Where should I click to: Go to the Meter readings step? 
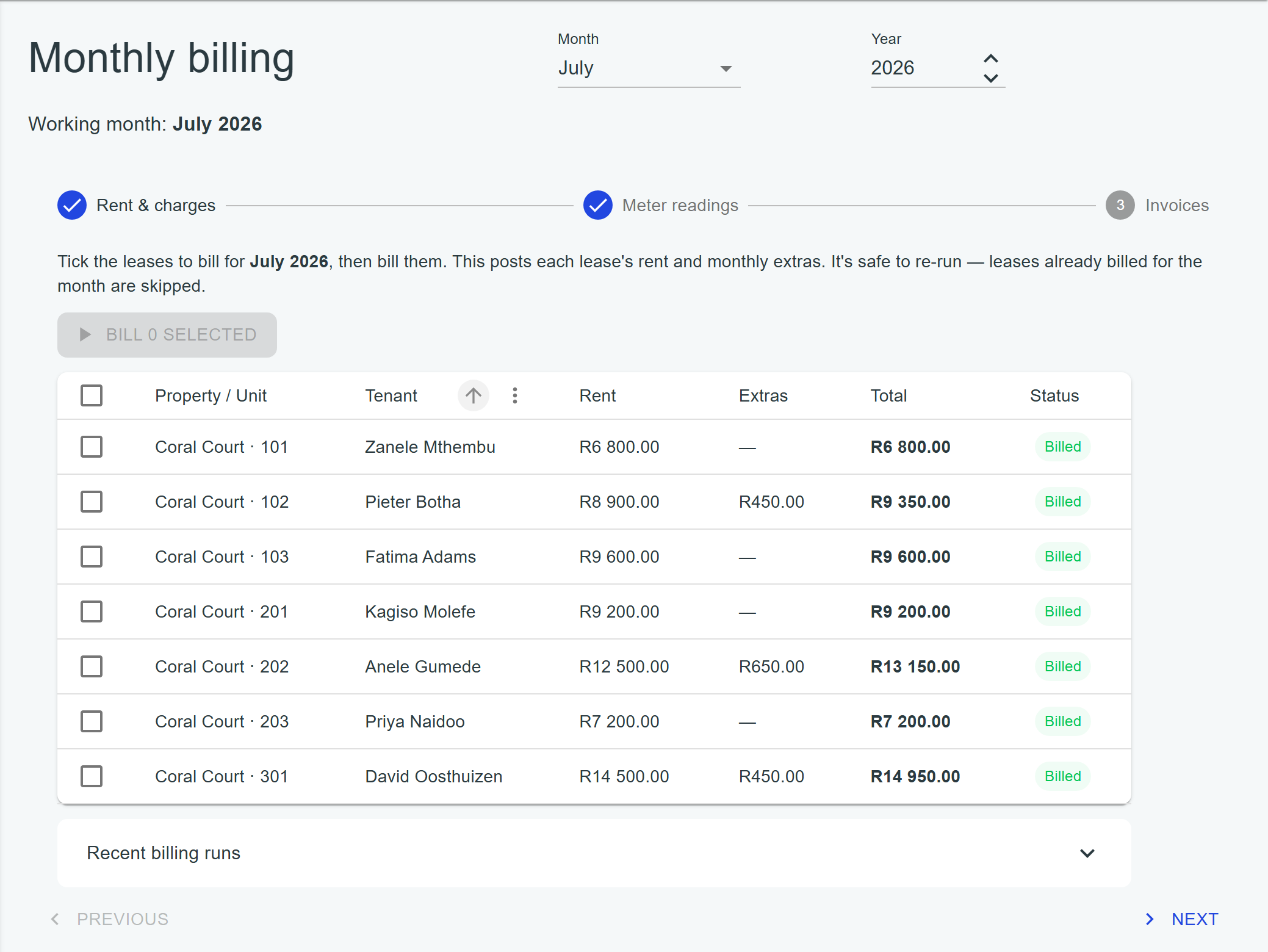[x=661, y=205]
